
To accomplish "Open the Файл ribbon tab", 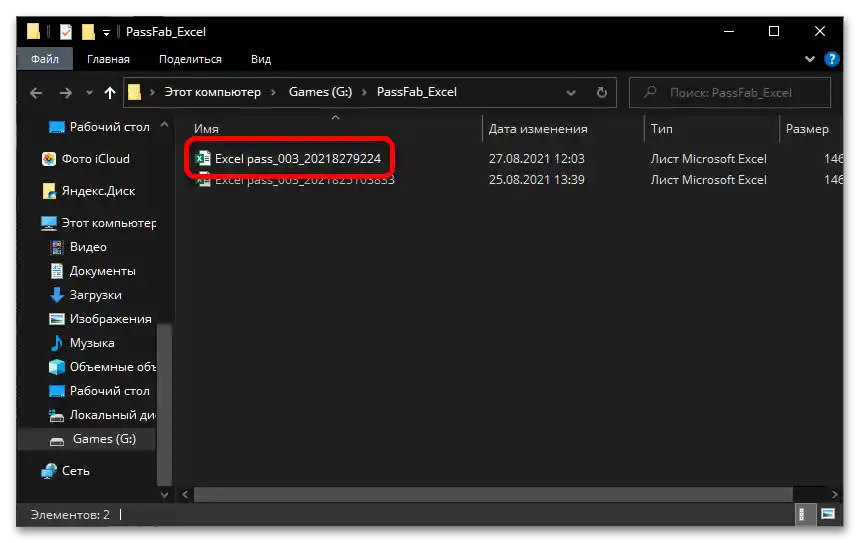I will point(44,59).
